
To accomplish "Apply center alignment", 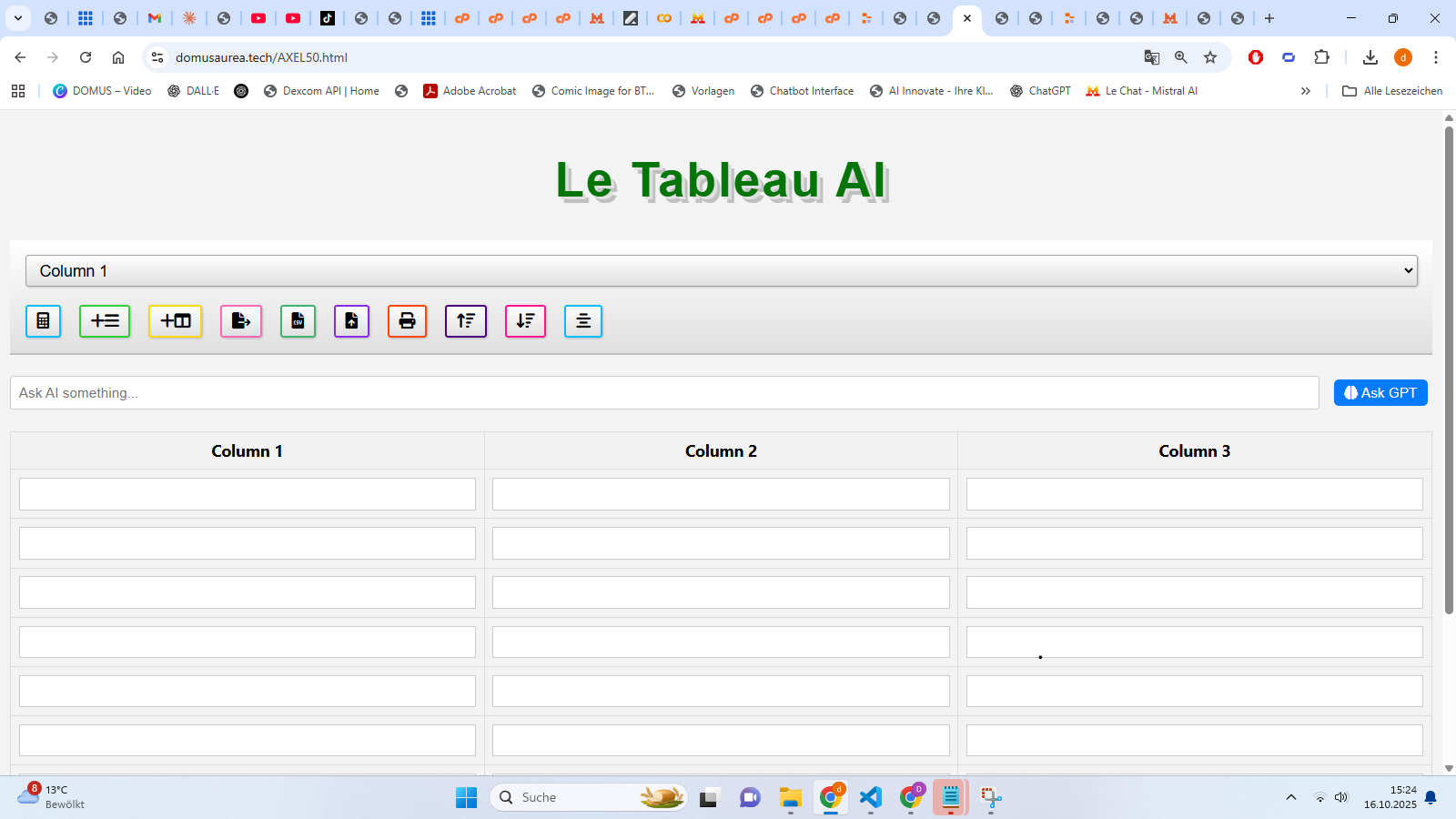I will [x=583, y=321].
